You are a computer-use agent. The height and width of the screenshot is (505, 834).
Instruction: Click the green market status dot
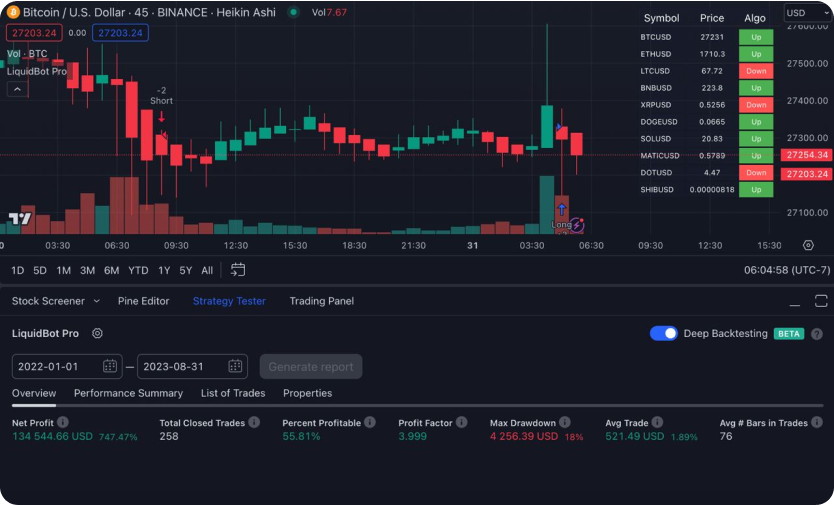293,12
